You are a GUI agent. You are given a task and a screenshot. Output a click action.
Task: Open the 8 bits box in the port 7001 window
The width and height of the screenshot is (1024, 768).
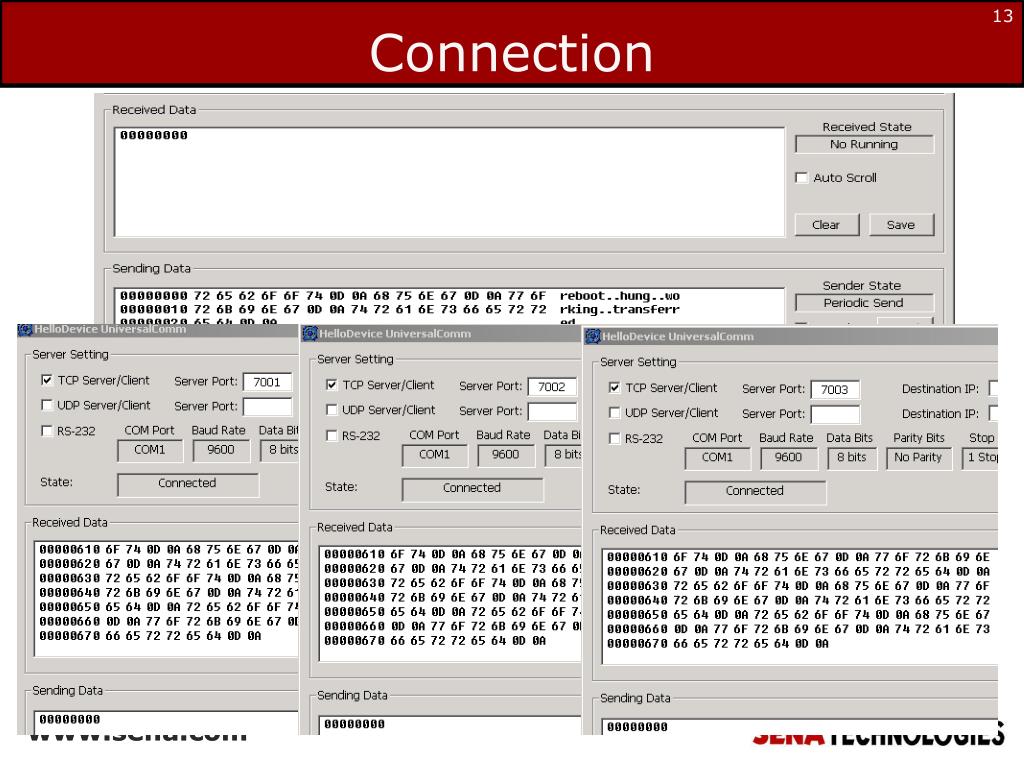point(280,450)
